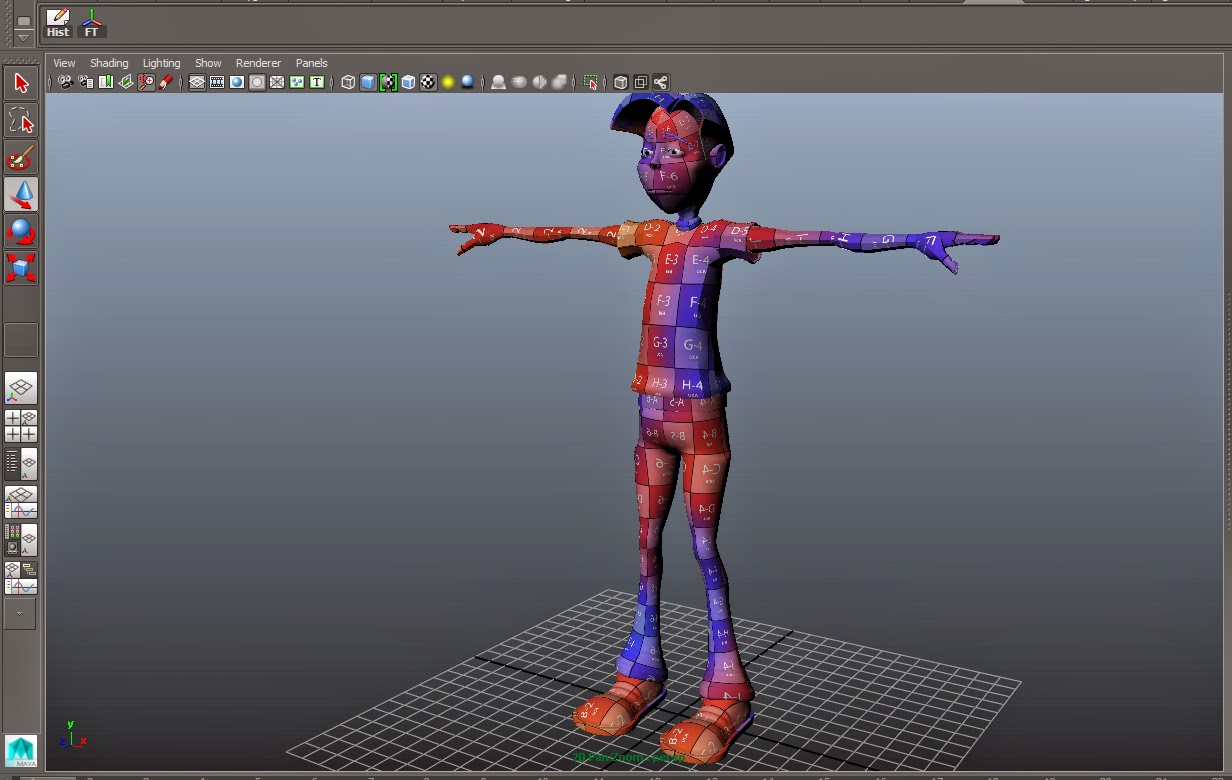The width and height of the screenshot is (1232, 780).
Task: Click the four-view layout button
Action: (x=641, y=82)
